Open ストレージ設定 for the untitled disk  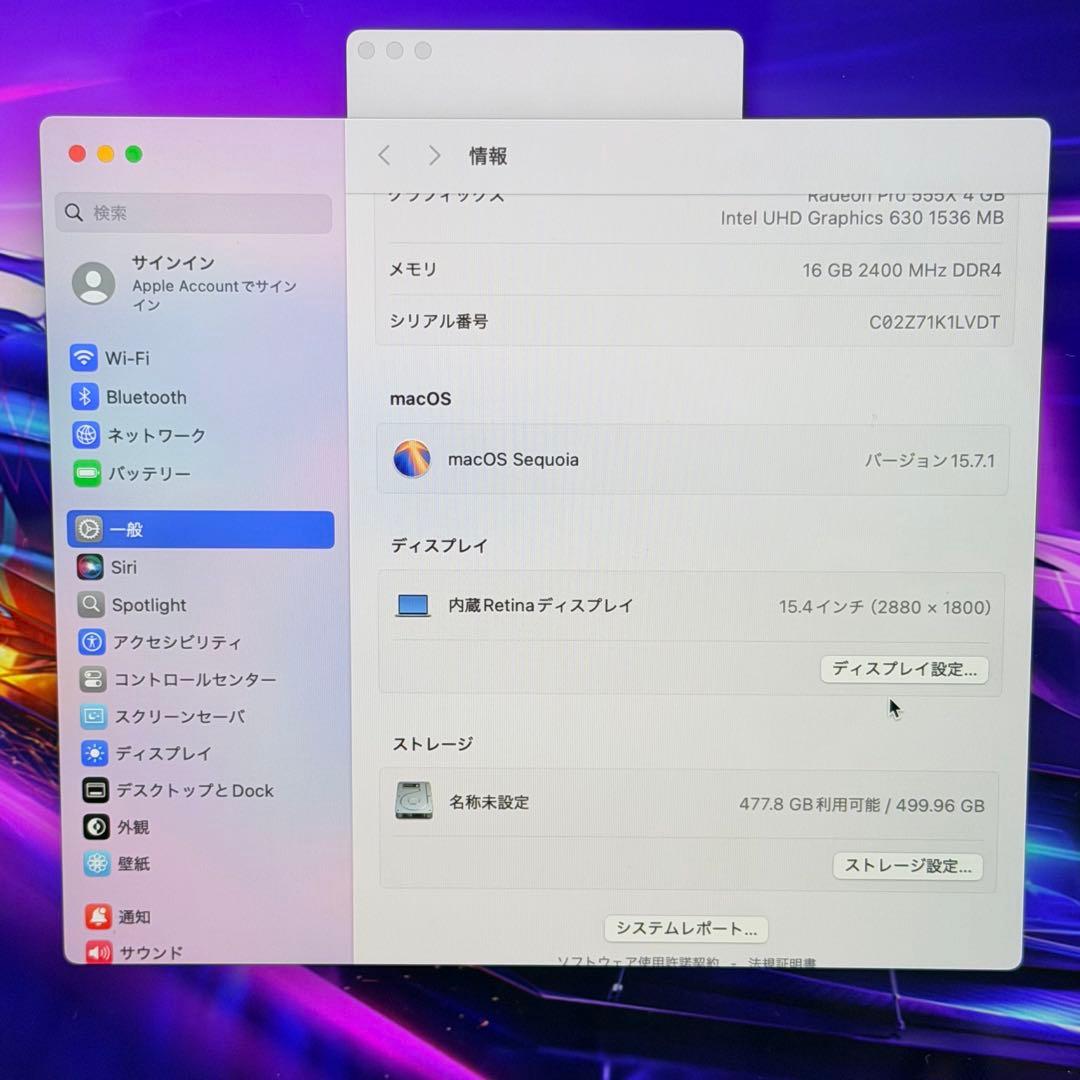(x=907, y=866)
